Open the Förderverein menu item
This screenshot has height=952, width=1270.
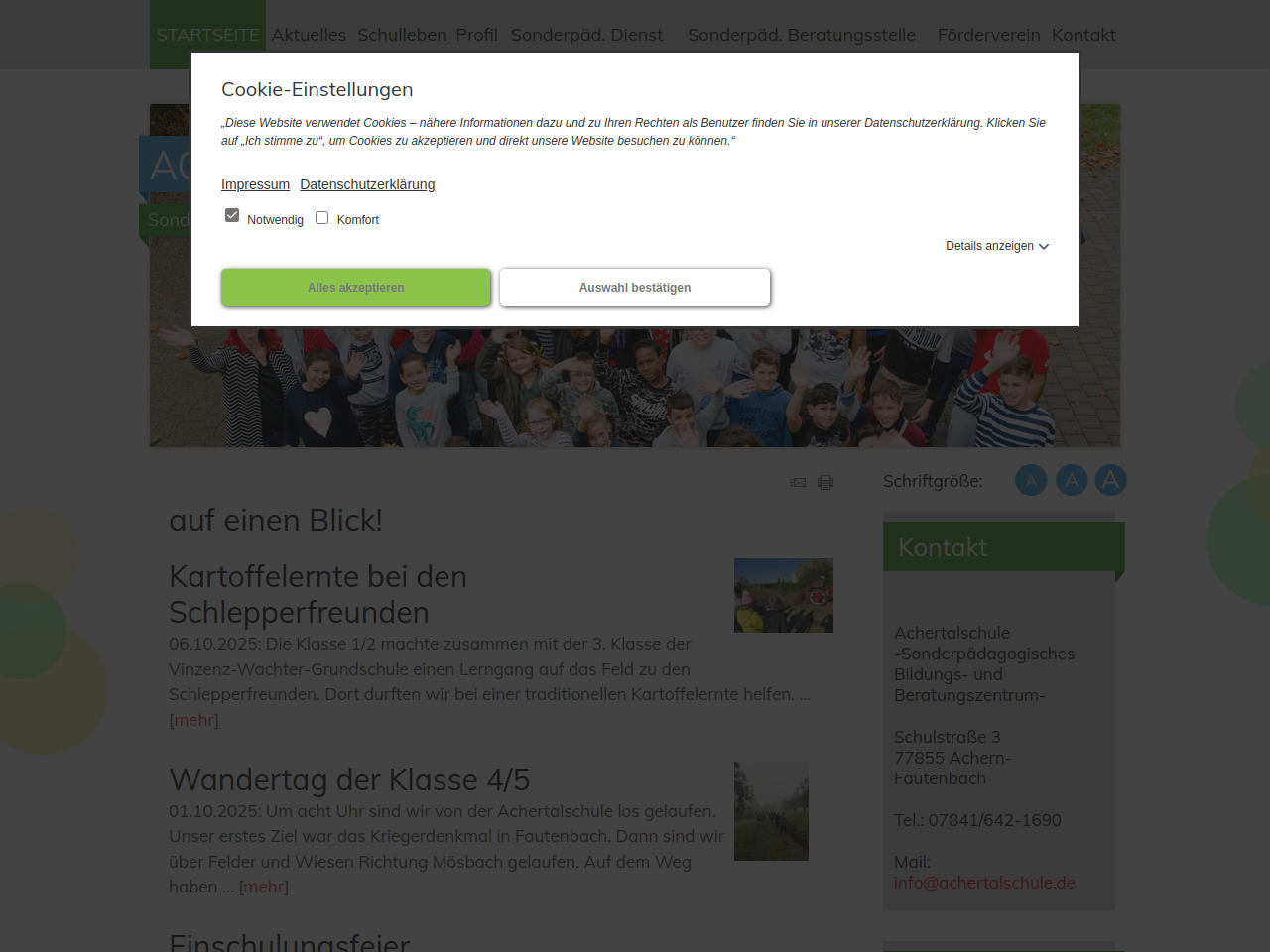tap(988, 35)
